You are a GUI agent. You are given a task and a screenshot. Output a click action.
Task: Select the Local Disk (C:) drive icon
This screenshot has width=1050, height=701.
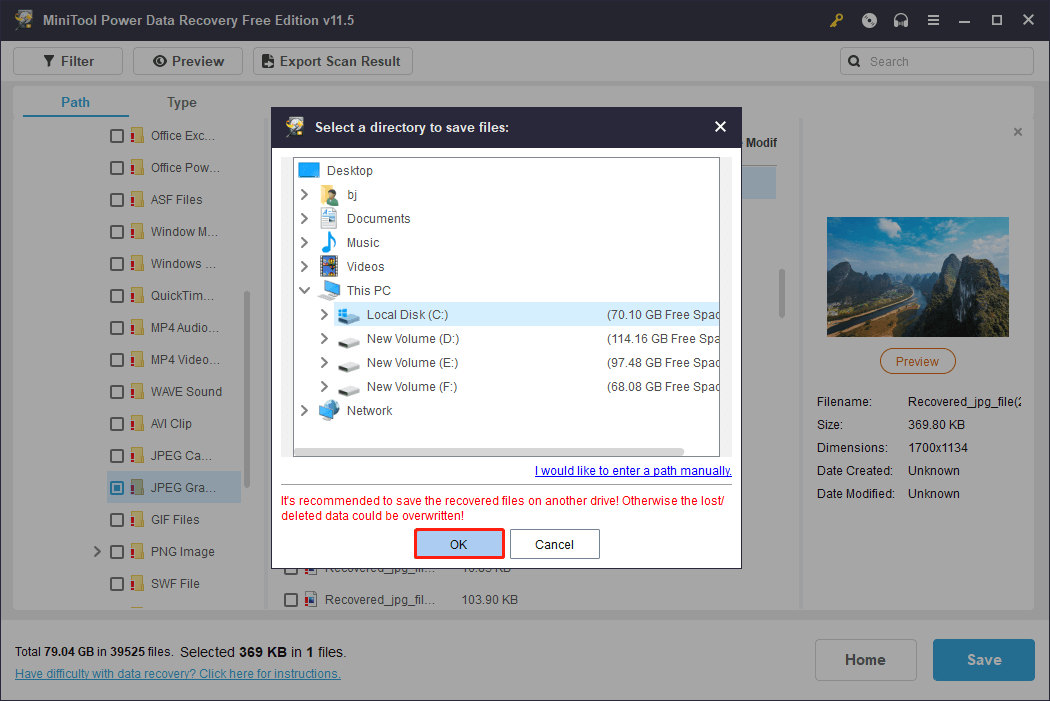(x=348, y=315)
